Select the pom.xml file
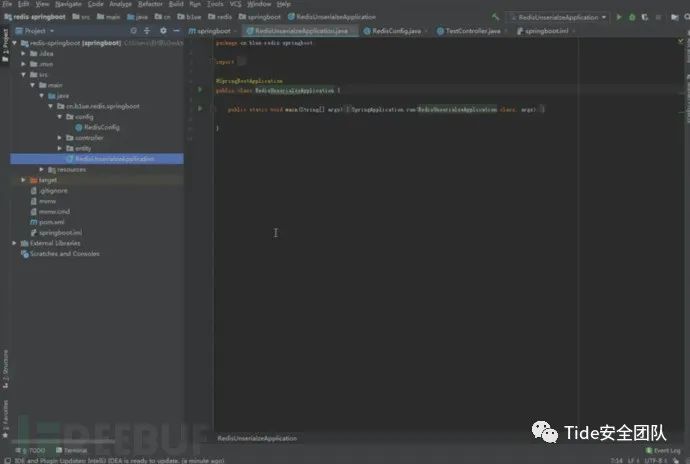 coord(47,222)
